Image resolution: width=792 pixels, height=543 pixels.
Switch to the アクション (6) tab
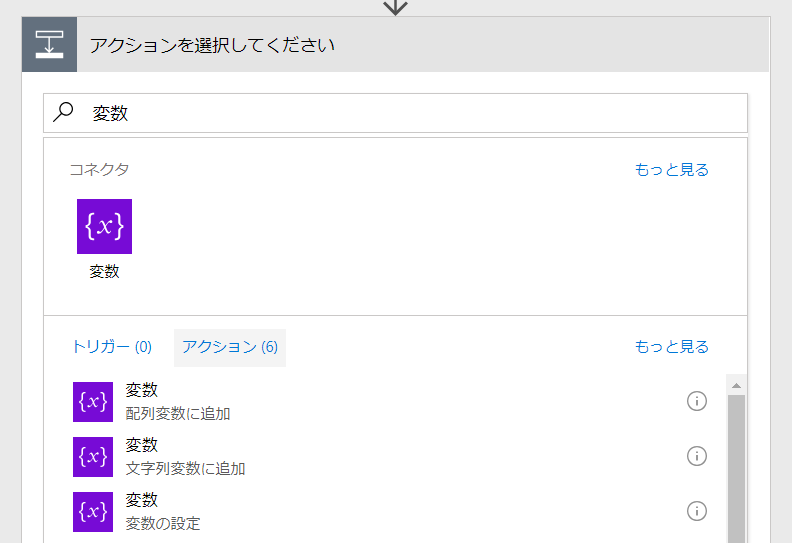(x=230, y=347)
